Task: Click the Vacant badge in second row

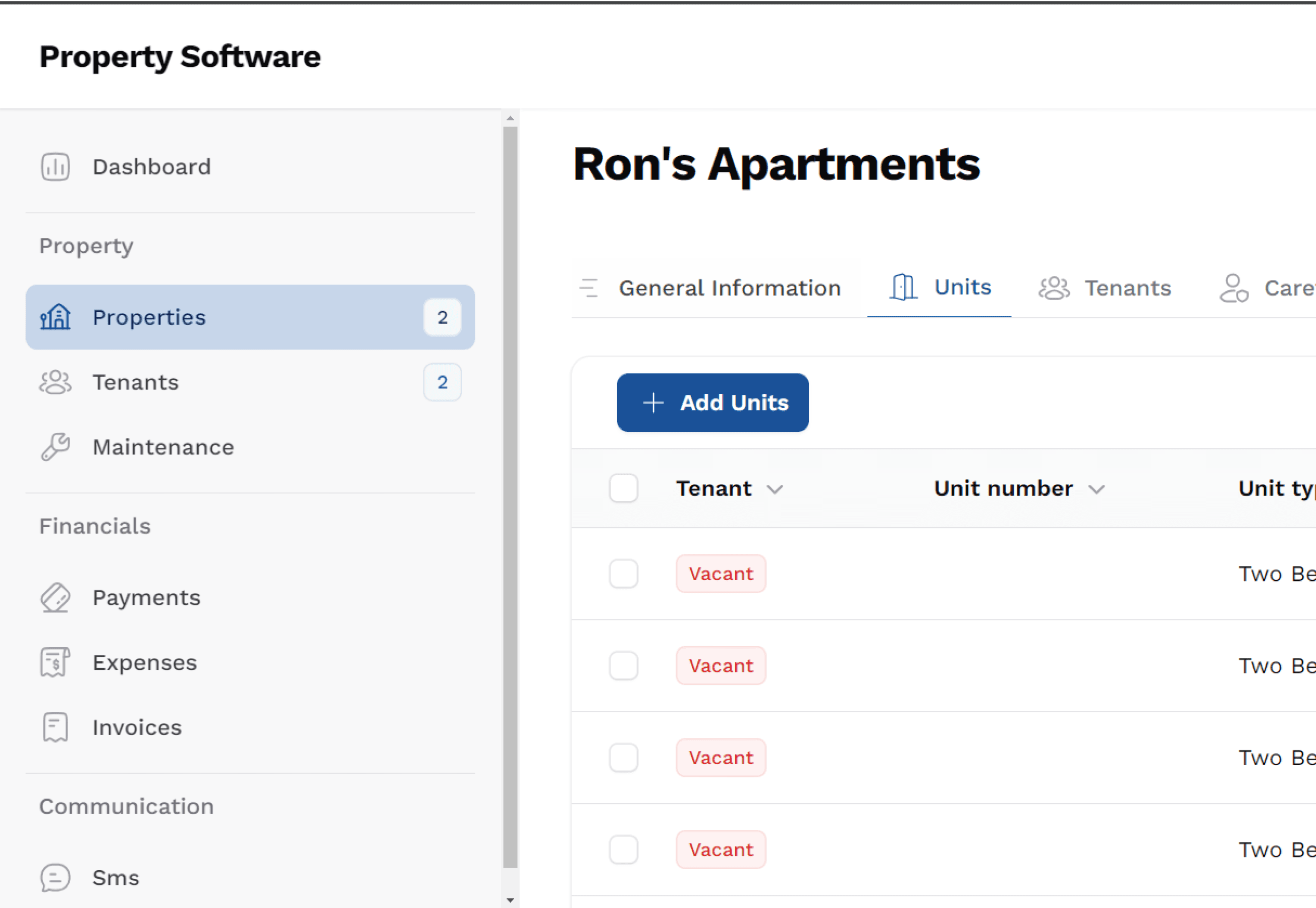Action: pyautogui.click(x=720, y=666)
